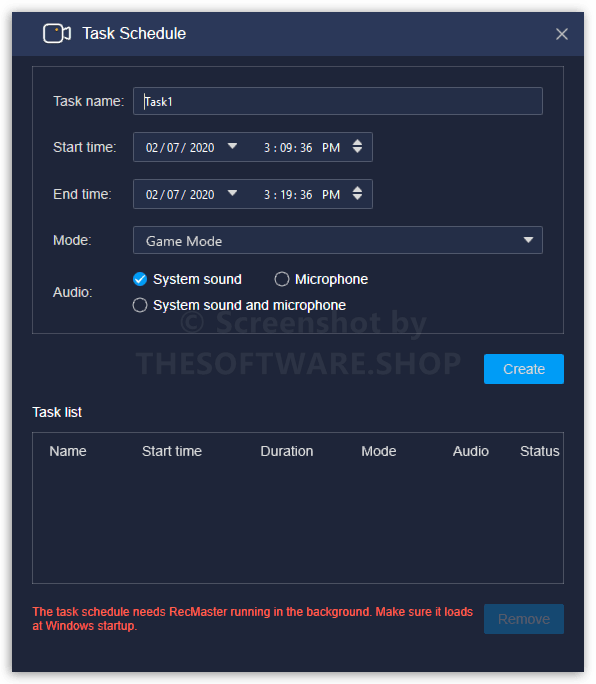Click the Duration column header

pyautogui.click(x=287, y=451)
